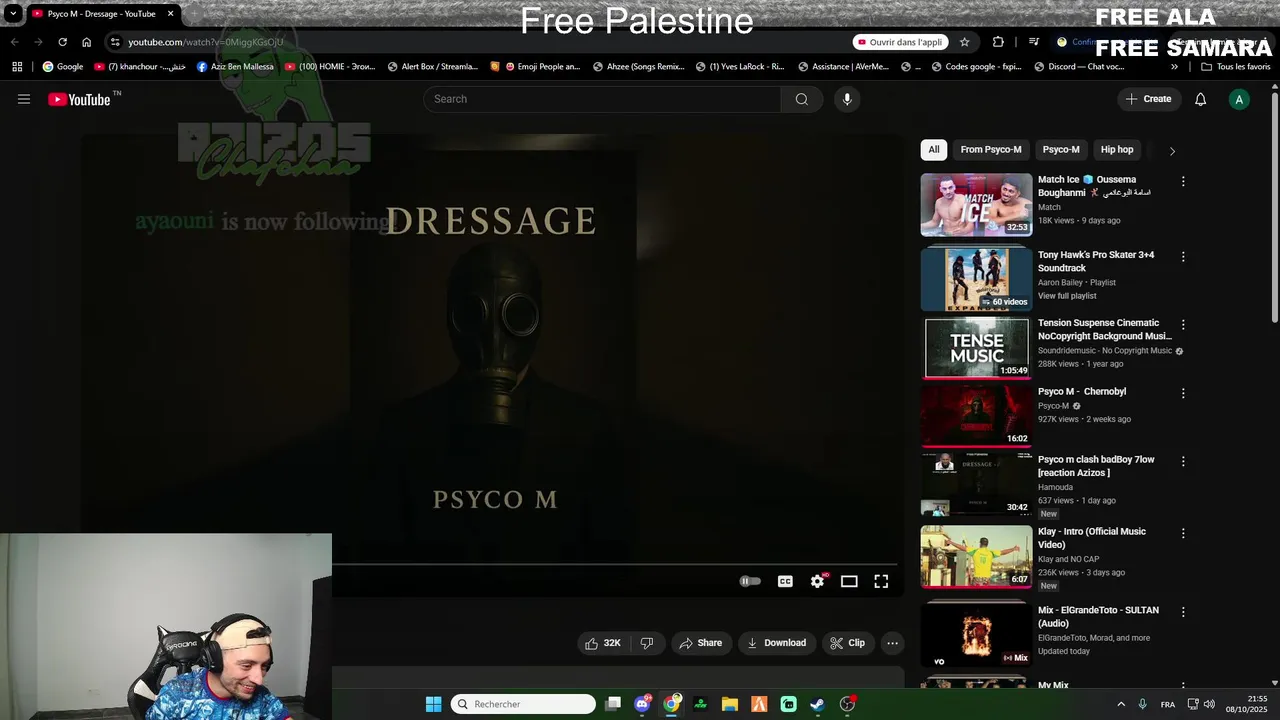Open options for ElGrandeToto SULTAN mix
Viewport: 1280px width, 720px height.
coord(1183,612)
